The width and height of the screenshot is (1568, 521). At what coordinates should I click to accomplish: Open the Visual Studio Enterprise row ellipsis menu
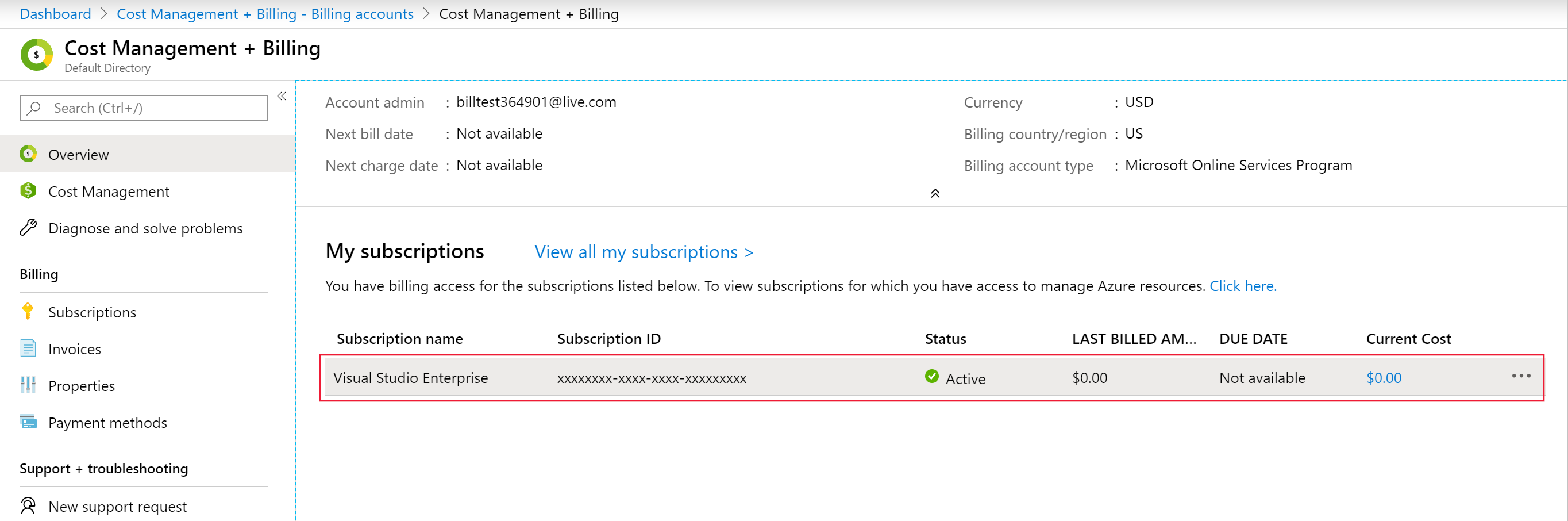pyautogui.click(x=1520, y=377)
